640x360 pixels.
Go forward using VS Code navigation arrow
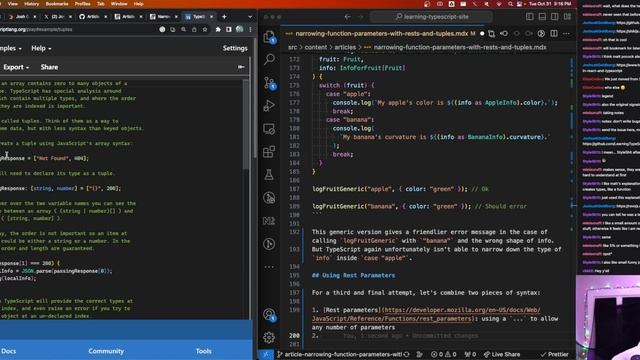pos(361,17)
